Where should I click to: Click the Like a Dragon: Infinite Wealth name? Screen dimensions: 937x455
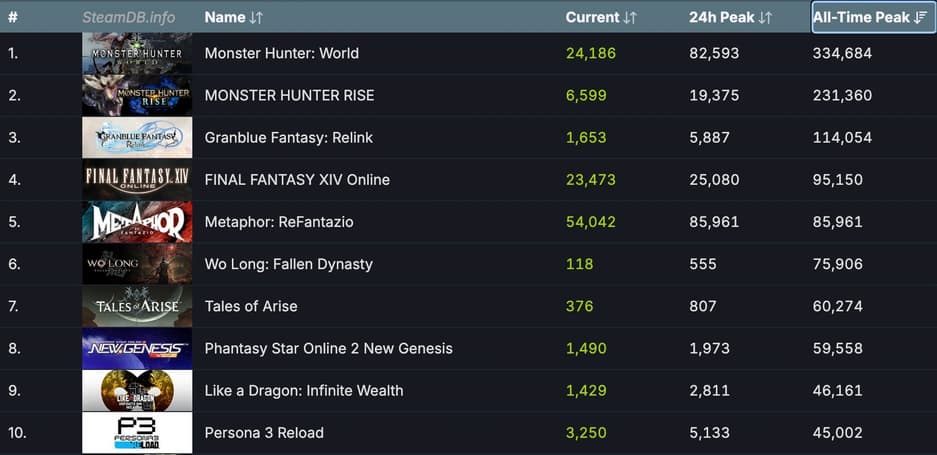coord(304,391)
